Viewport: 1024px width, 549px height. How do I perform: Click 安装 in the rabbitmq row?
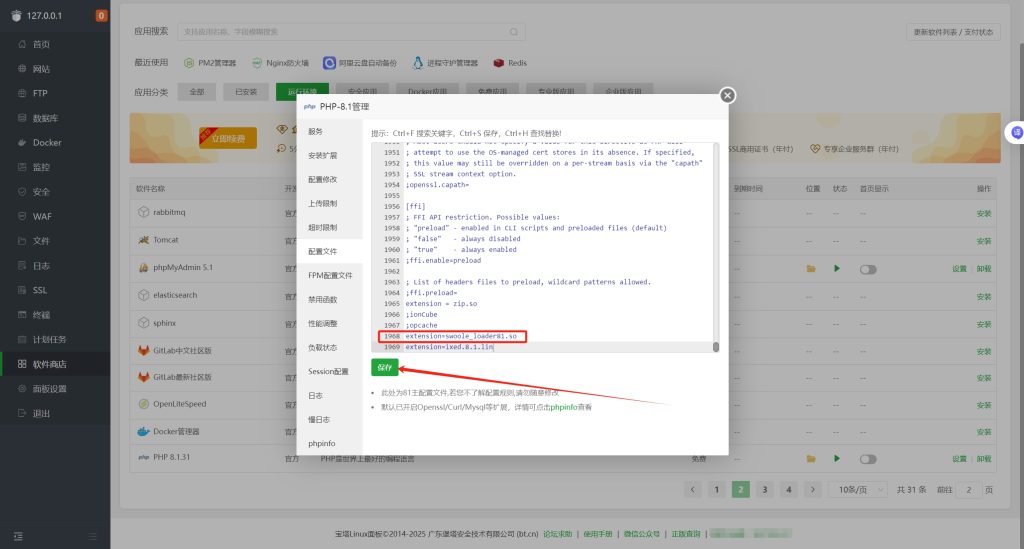pos(984,213)
